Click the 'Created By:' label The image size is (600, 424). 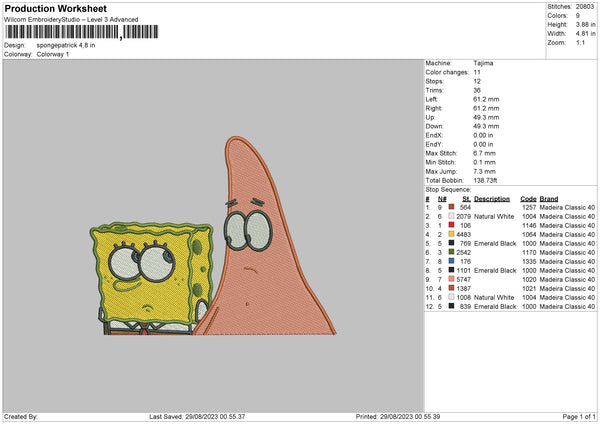click(x=21, y=416)
